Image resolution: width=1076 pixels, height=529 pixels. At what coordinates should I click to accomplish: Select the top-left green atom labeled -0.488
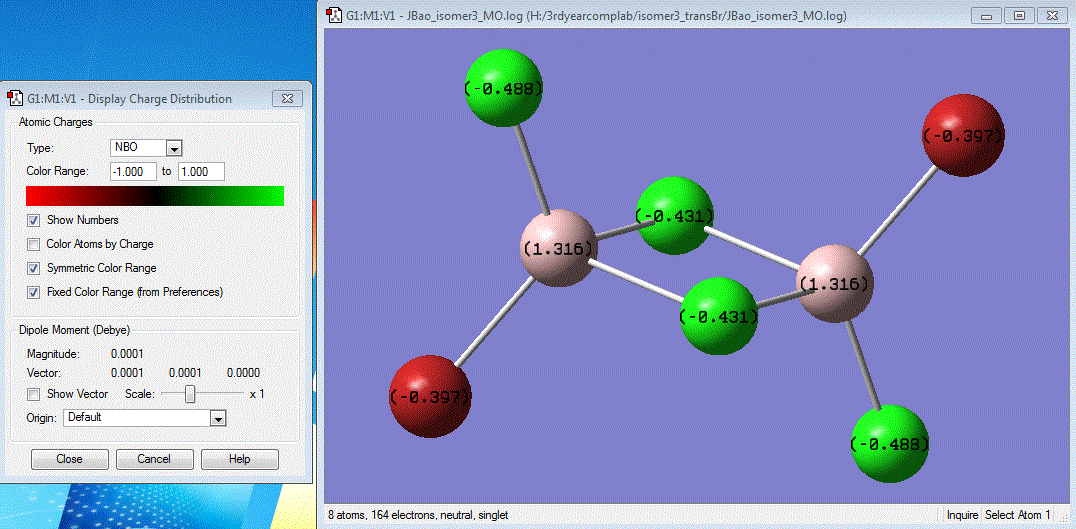(x=504, y=88)
